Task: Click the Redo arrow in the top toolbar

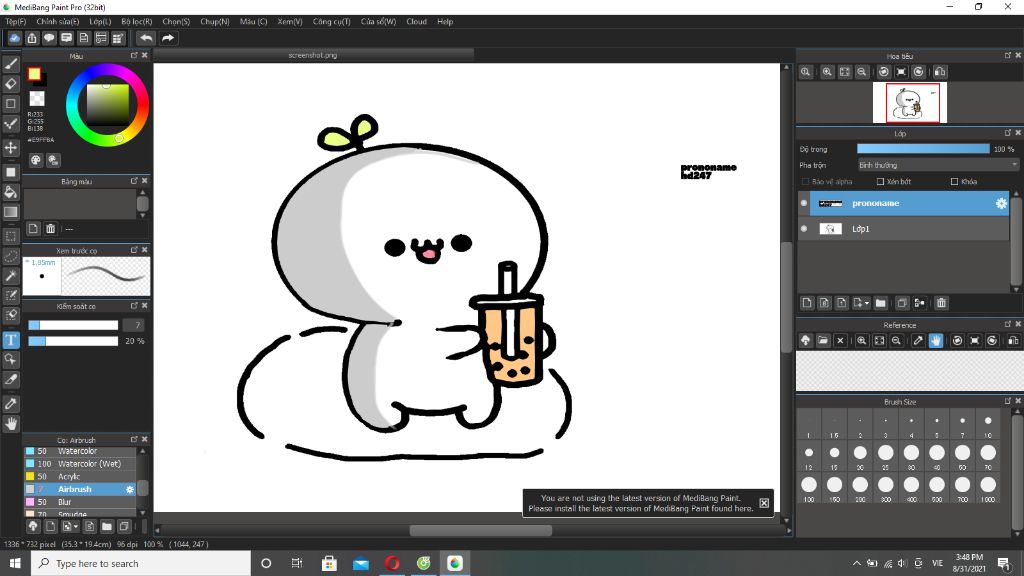Action: pyautogui.click(x=168, y=38)
